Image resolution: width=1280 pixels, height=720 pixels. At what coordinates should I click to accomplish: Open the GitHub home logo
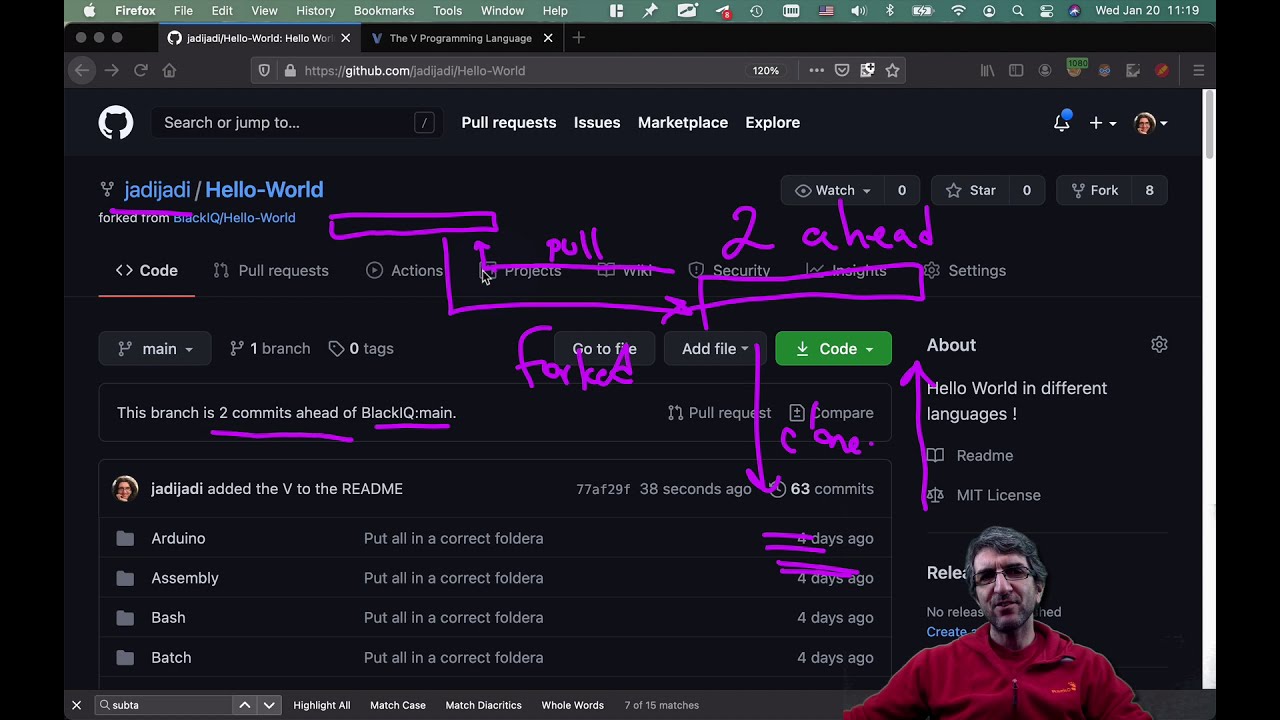116,123
